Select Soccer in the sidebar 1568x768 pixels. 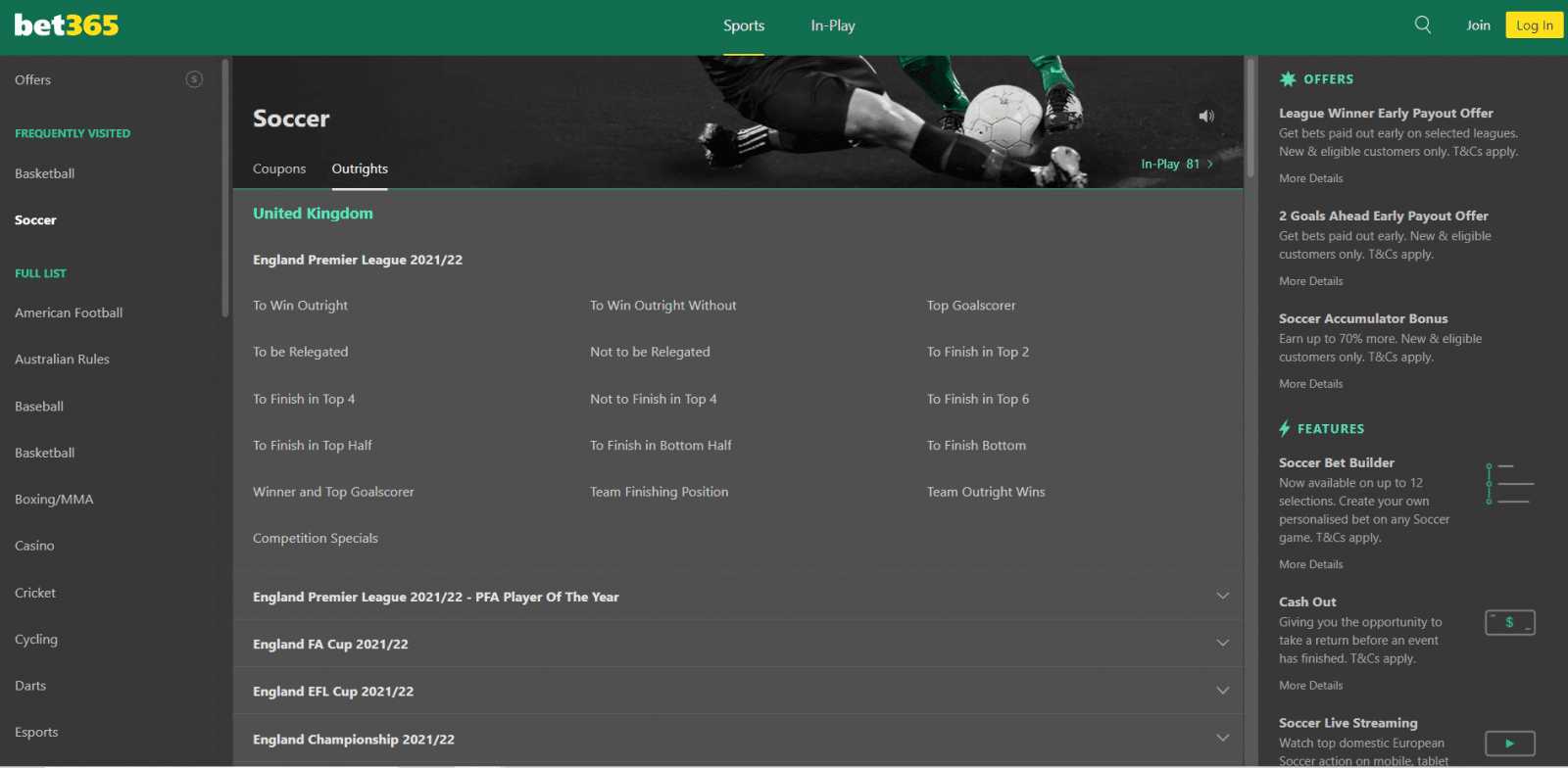click(35, 219)
